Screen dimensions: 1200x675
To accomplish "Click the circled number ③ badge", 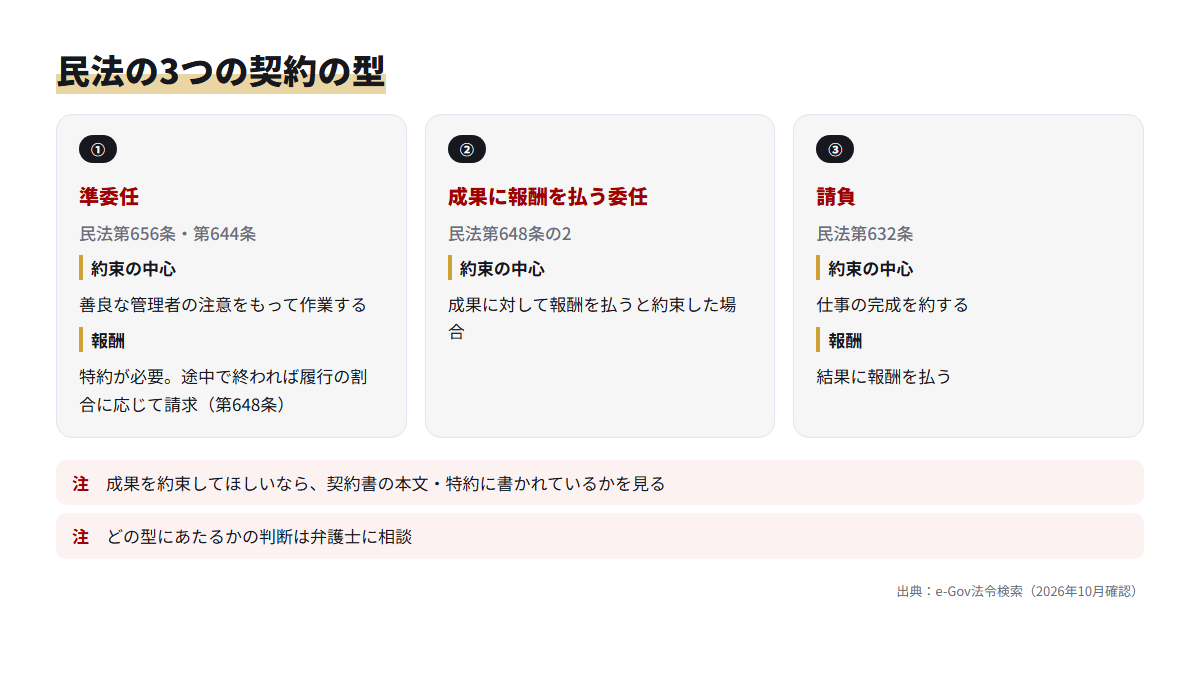I will tap(835, 149).
